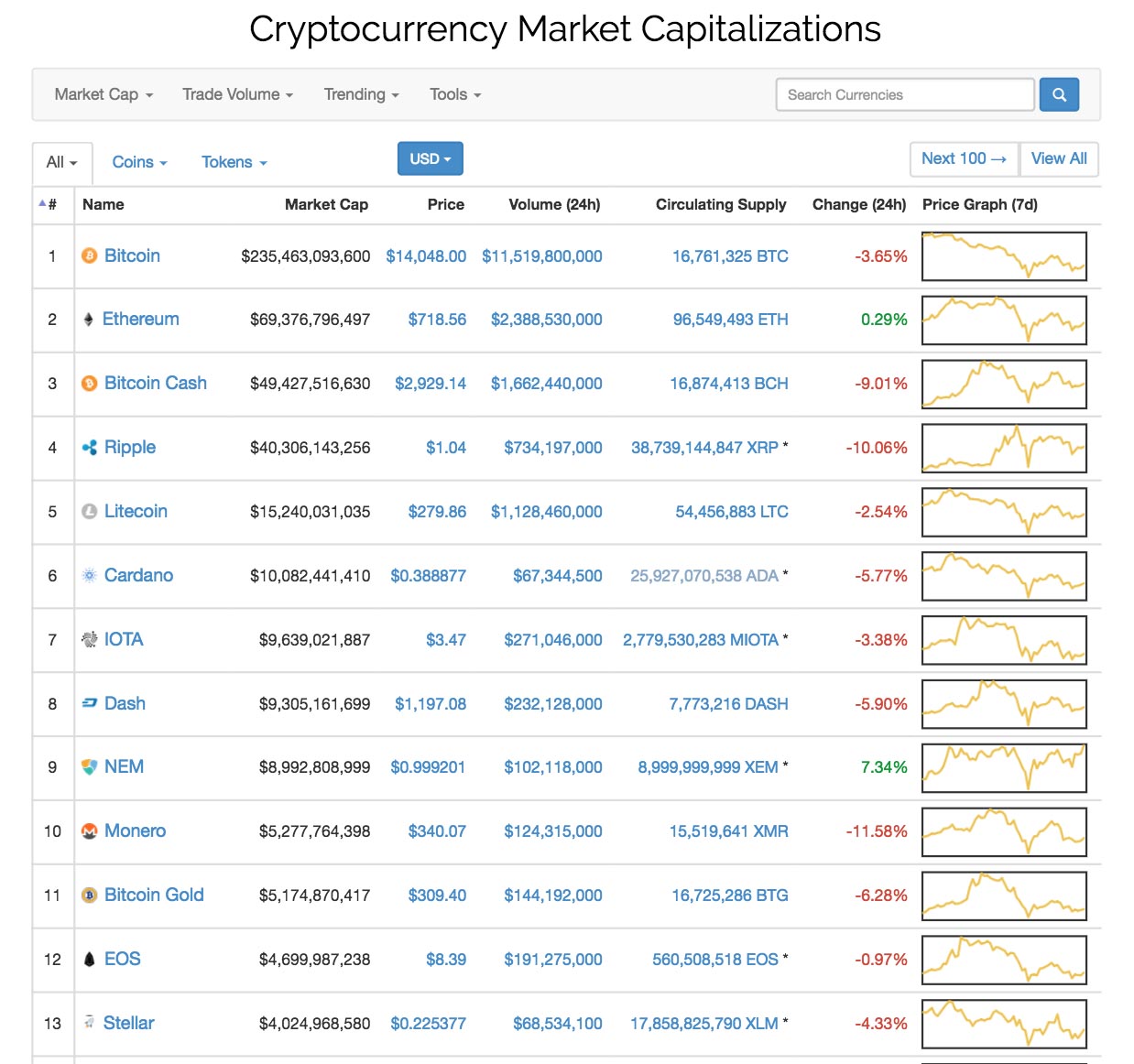Expand the Trending dropdown menu
Viewport: 1134px width, 1064px height.
point(361,94)
